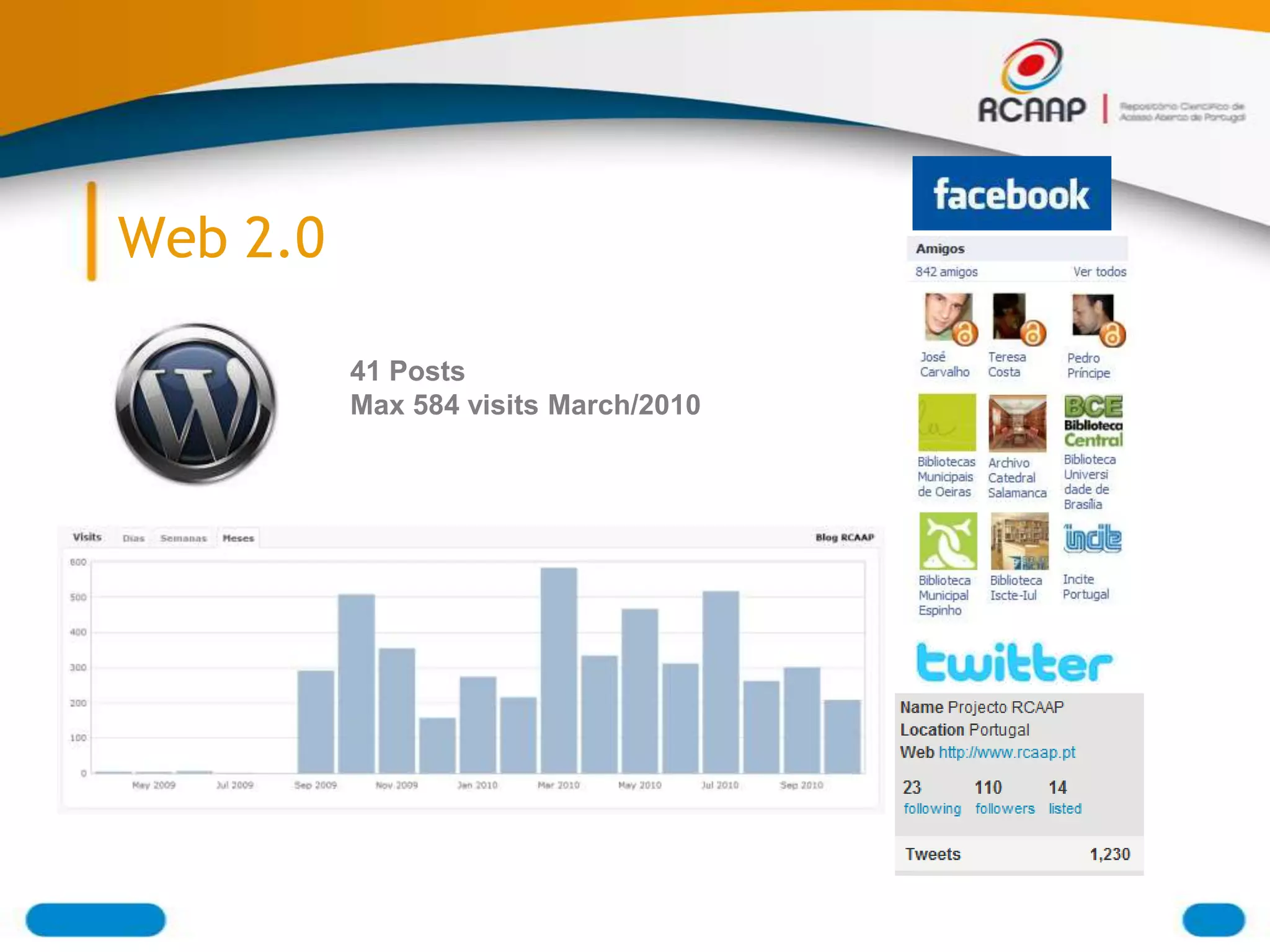Image resolution: width=1270 pixels, height=952 pixels.
Task: Click the Mar 2010 peak bar
Action: pos(559,670)
